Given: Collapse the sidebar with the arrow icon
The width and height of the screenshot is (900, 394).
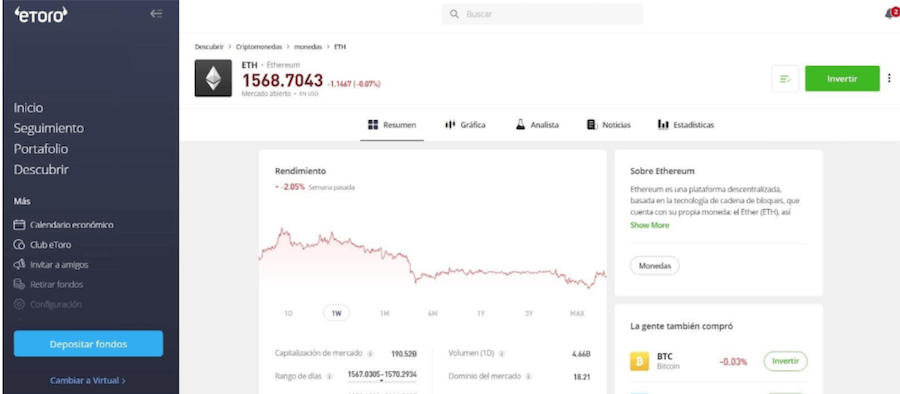Looking at the screenshot, I should (x=156, y=14).
